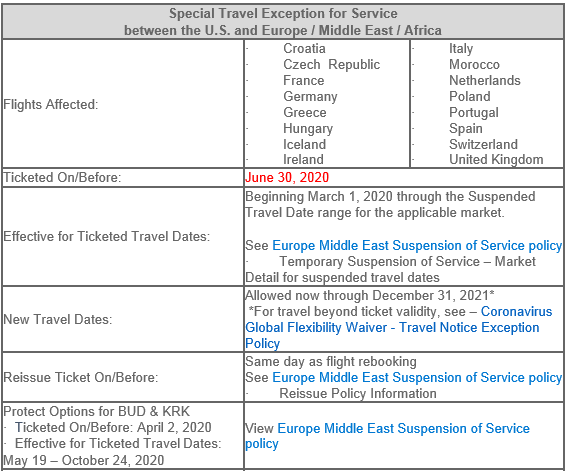Click the Effective for Ticketed Travel Dates label

pos(107,237)
